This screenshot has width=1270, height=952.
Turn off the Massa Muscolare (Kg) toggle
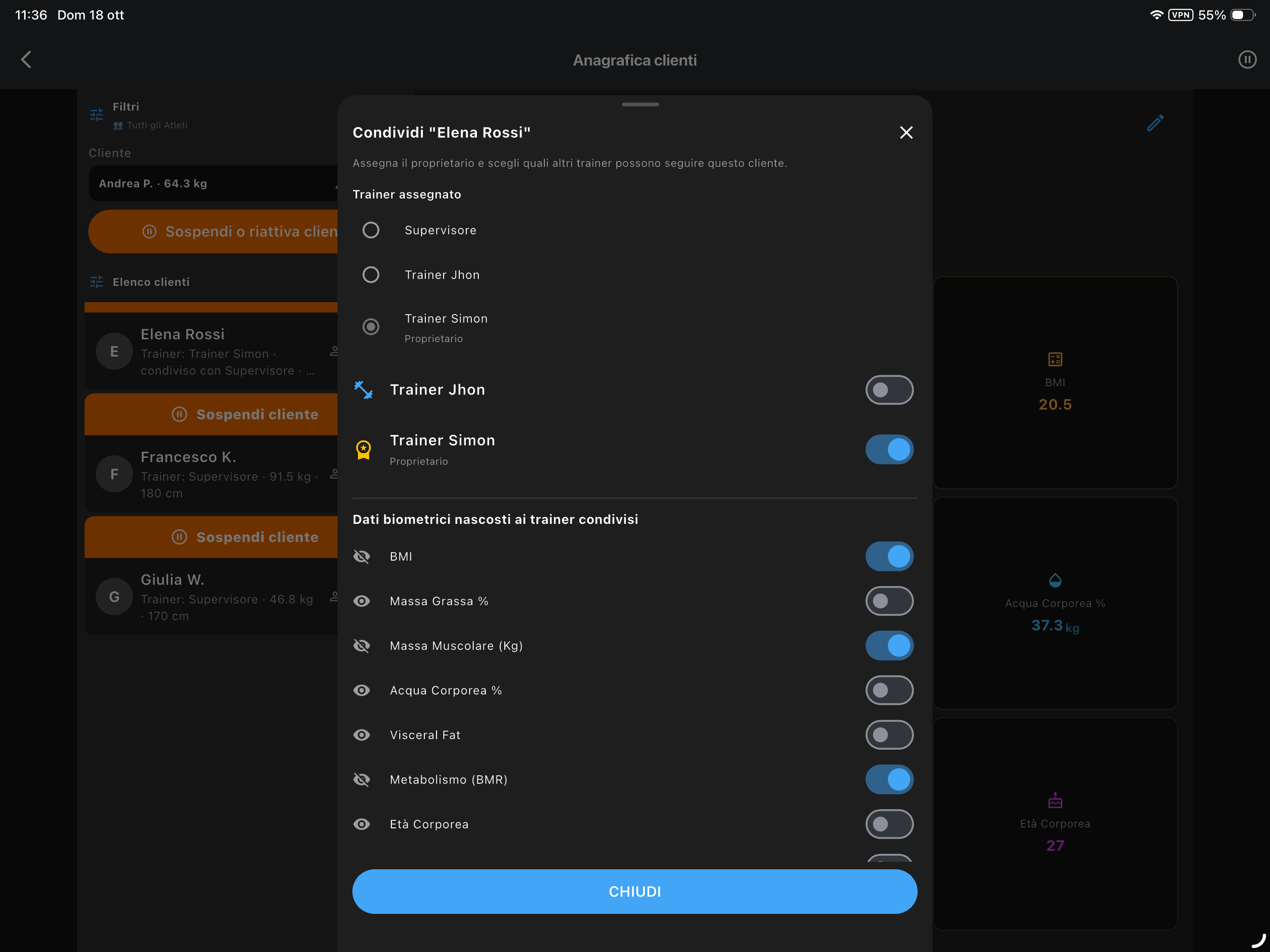(889, 646)
